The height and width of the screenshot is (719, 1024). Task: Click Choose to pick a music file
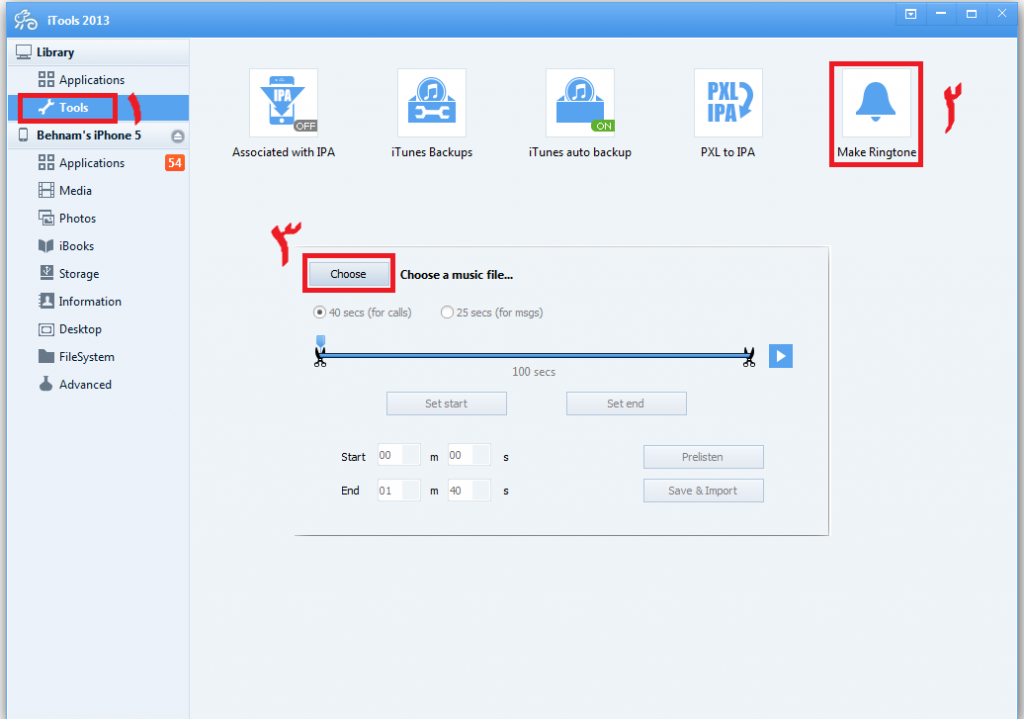coord(349,274)
